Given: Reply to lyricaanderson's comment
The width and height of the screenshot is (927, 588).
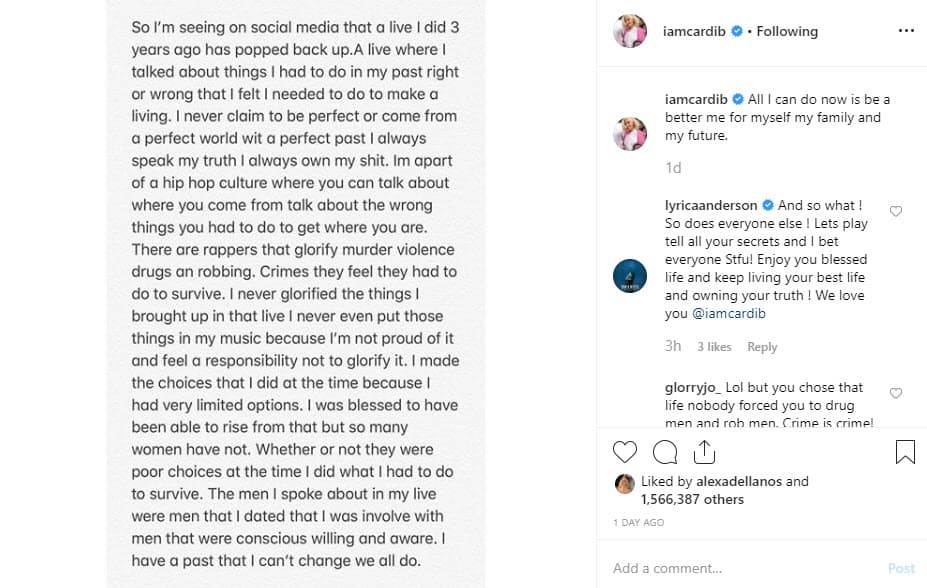Looking at the screenshot, I should (x=762, y=346).
